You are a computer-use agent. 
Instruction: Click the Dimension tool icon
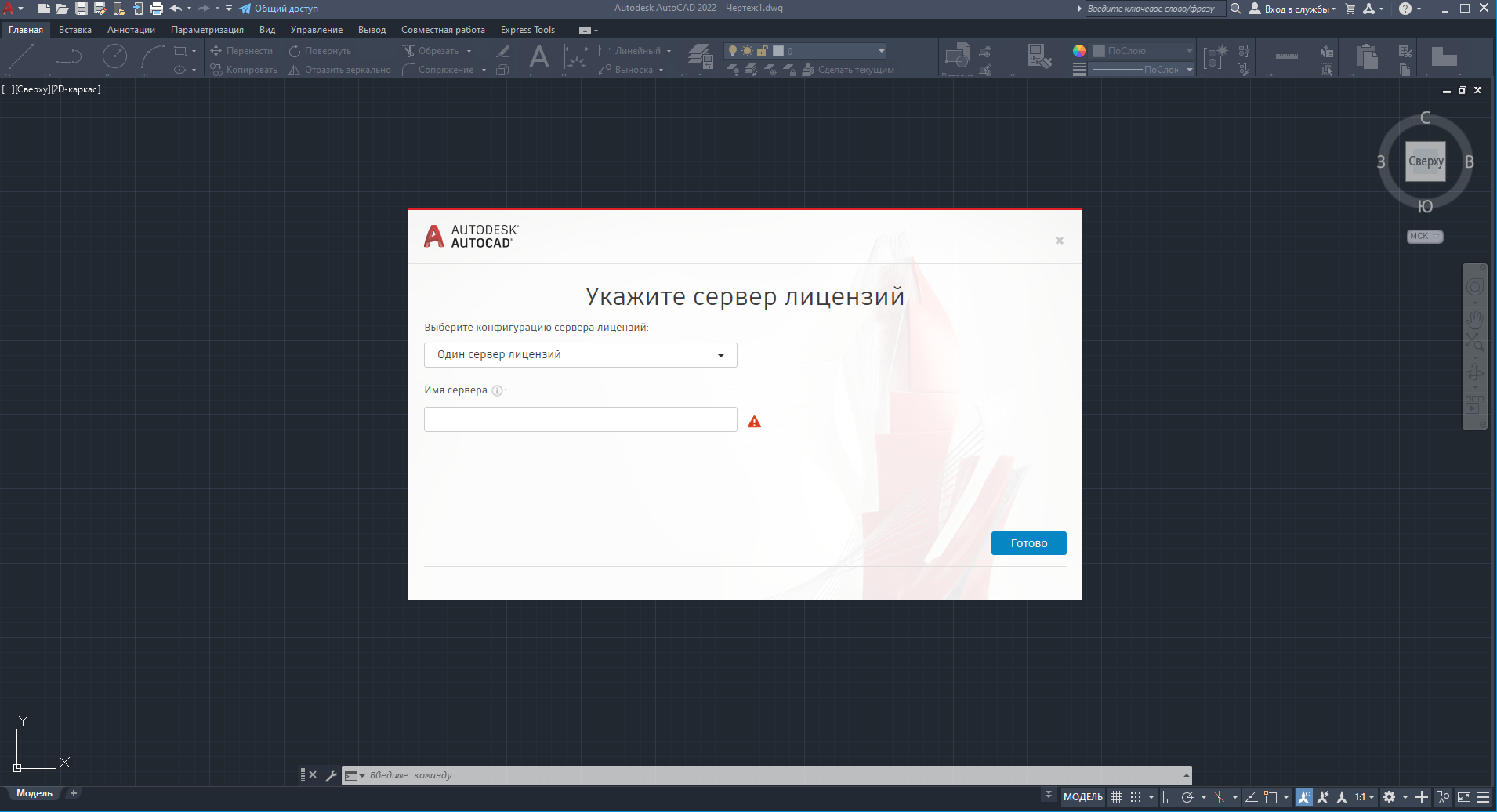pos(576,57)
